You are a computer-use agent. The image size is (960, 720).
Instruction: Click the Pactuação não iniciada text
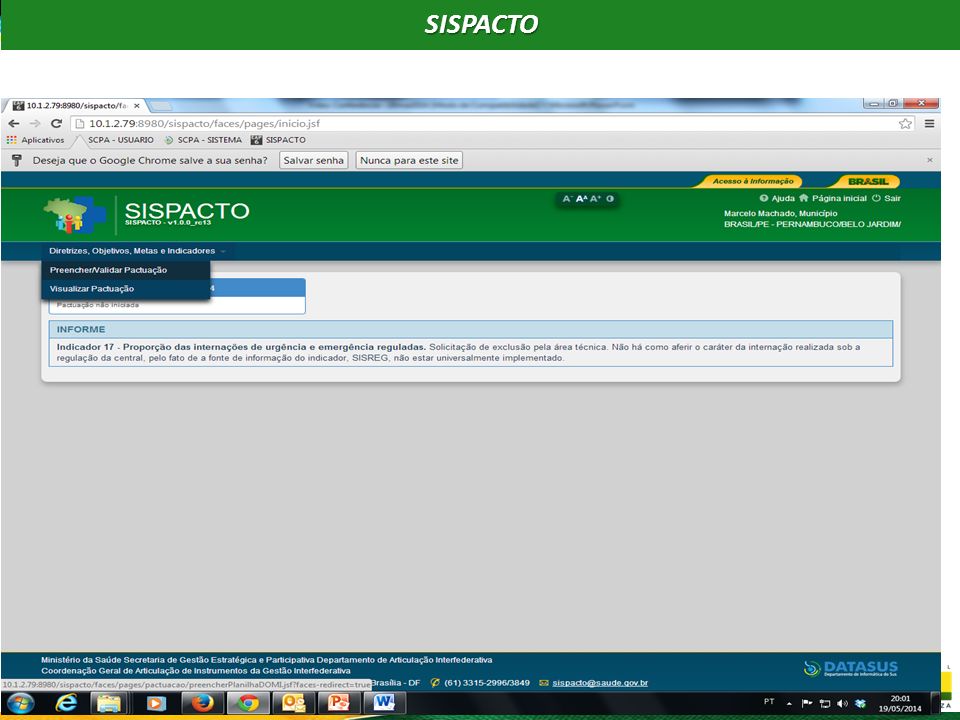coord(98,305)
